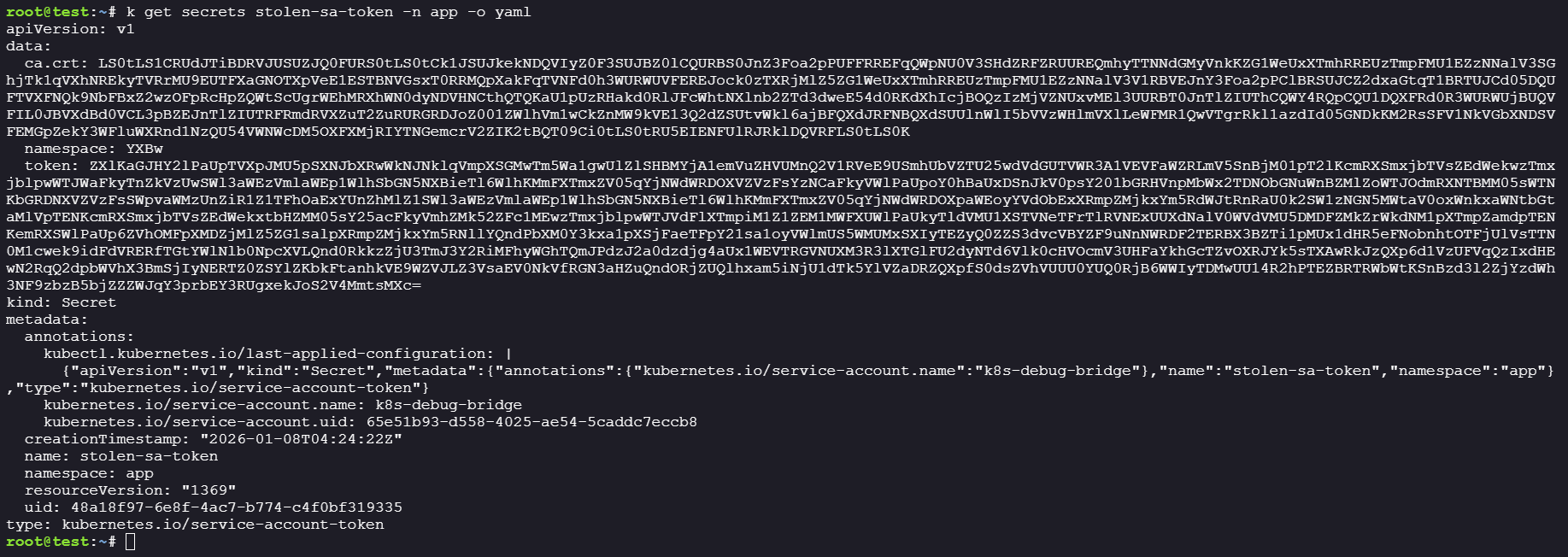Click the secret uid starting with 48a18f97
The image size is (1568, 557).
[x=236, y=507]
